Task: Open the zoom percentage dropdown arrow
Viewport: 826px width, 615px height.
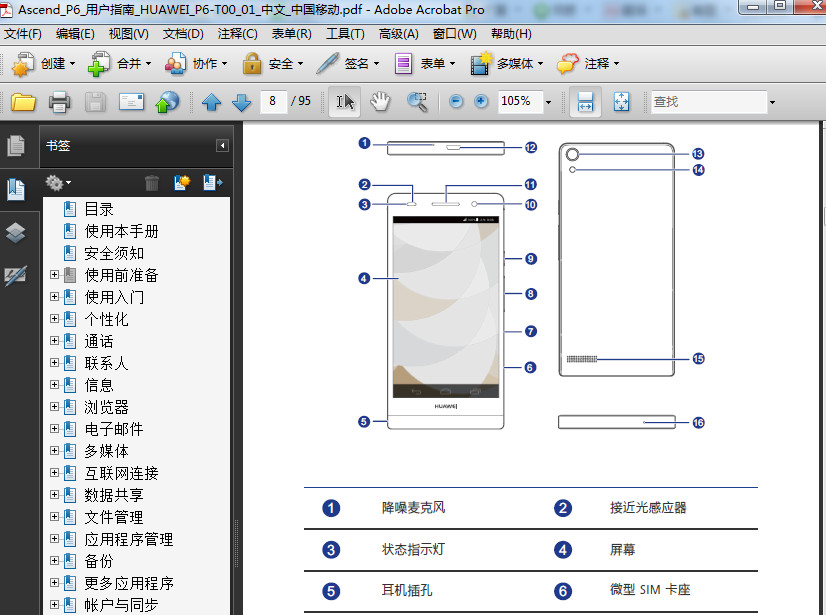Action: tap(548, 102)
